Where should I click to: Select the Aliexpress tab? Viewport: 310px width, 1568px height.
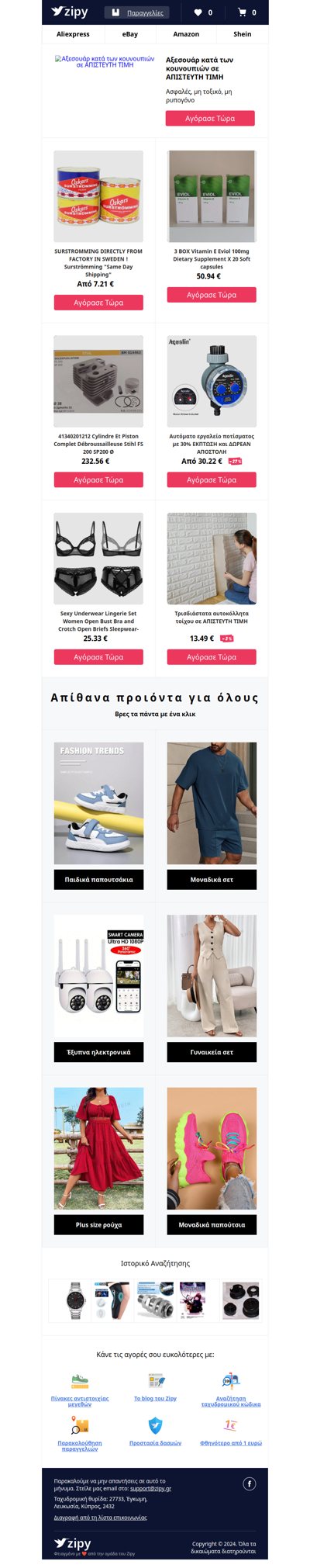[x=73, y=34]
